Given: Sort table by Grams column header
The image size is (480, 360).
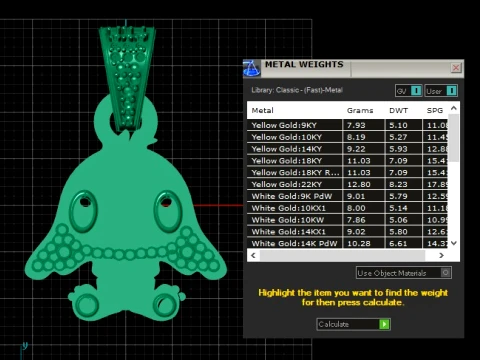Looking at the screenshot, I should 360,110.
